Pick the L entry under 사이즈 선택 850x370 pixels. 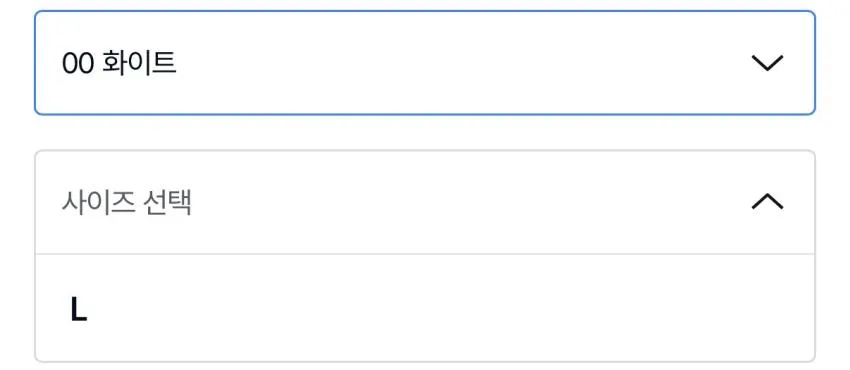(x=425, y=308)
